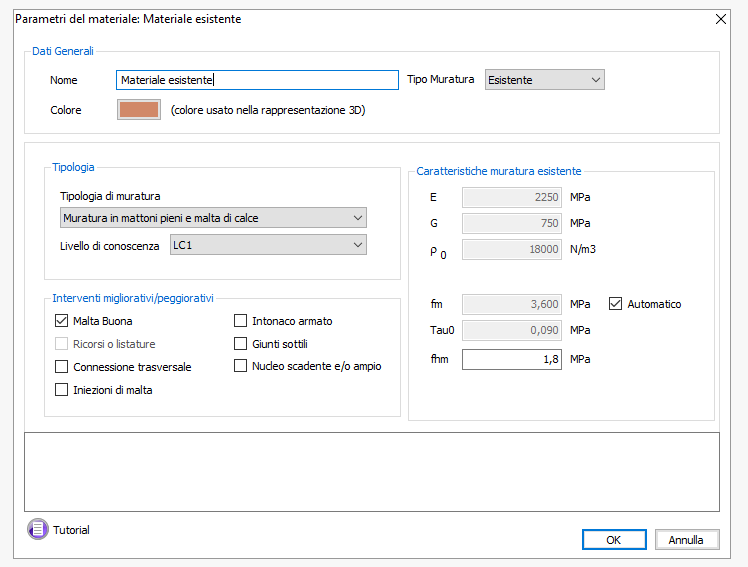Open the Tutorial link

coord(71,530)
